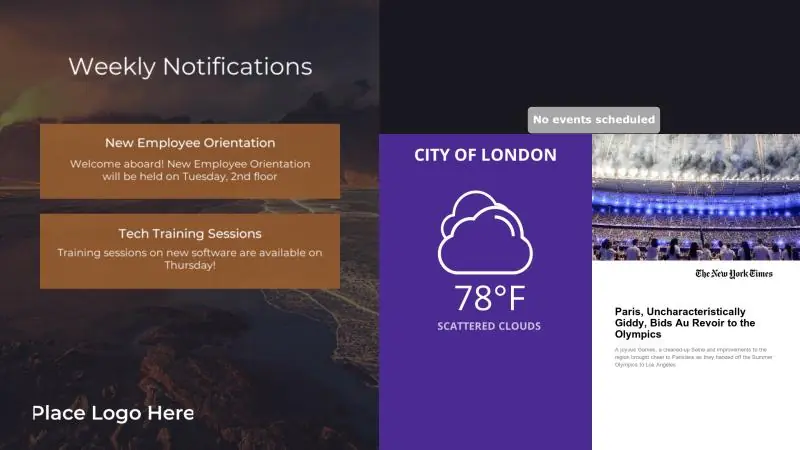Select the New Employee Orientation title
The width and height of the screenshot is (800, 450).
[190, 143]
